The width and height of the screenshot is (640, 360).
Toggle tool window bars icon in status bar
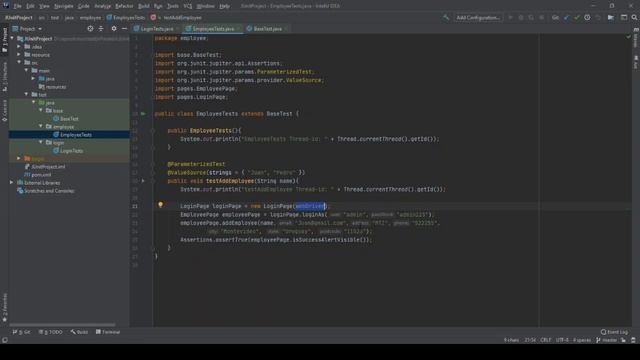click(4, 340)
